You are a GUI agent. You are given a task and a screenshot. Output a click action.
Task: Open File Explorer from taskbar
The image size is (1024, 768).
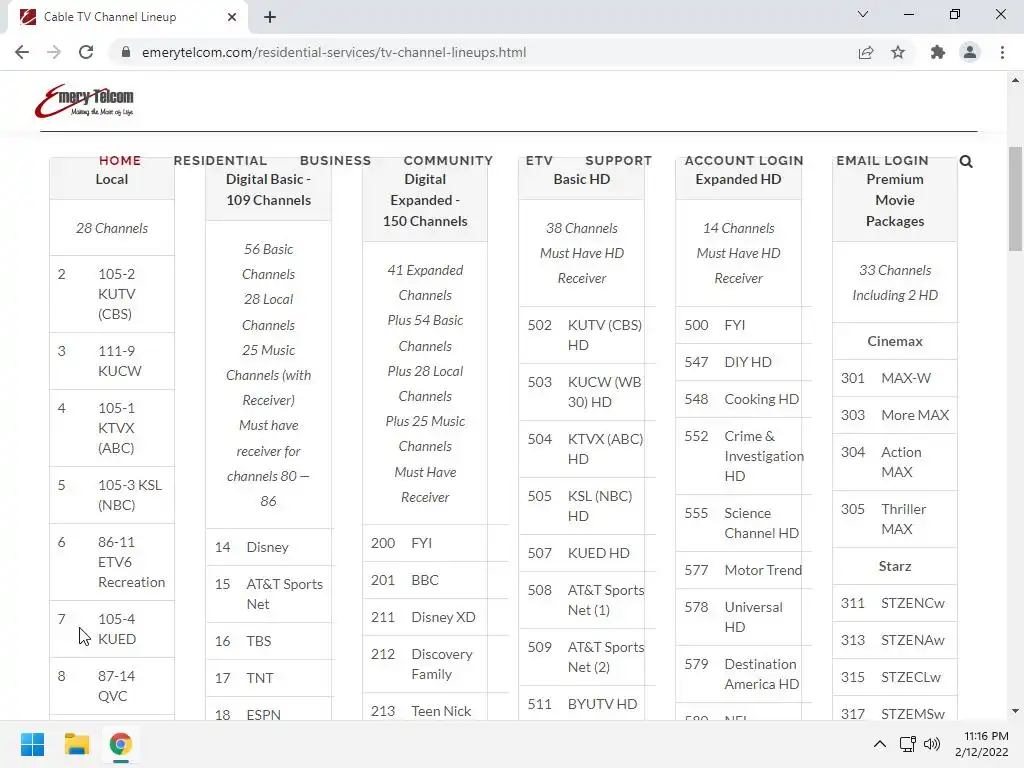pos(76,744)
